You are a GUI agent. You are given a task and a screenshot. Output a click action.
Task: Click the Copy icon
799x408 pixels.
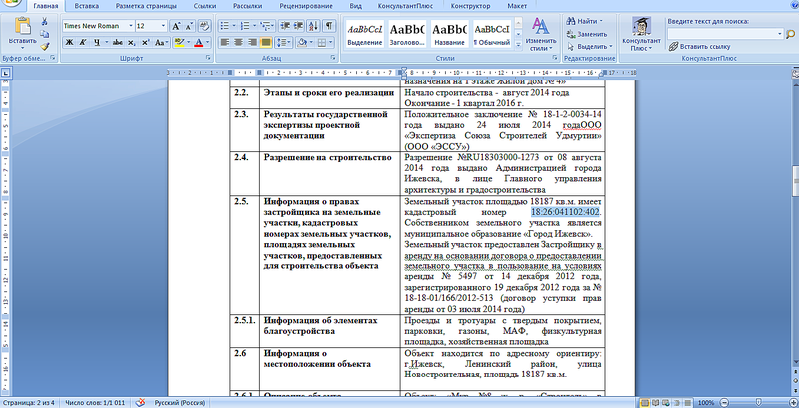(45, 34)
